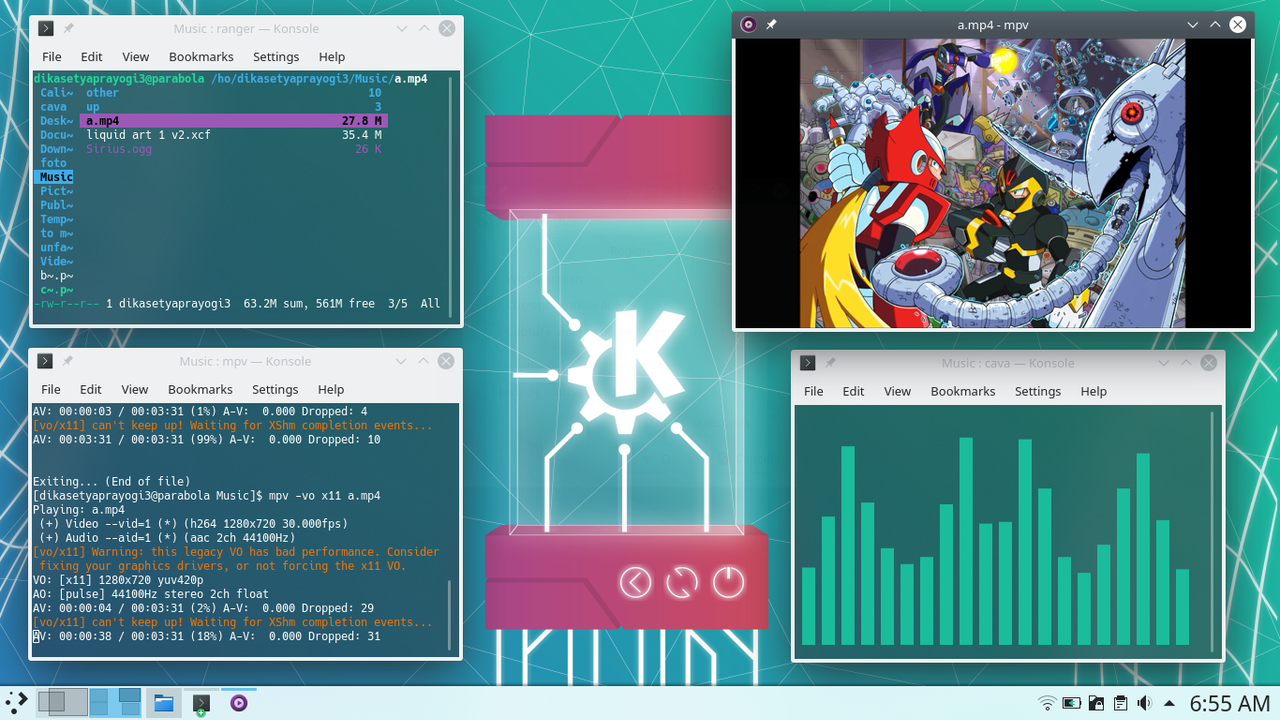The height and width of the screenshot is (720, 1280).
Task: Open File menu in mpv Konsole
Action: click(51, 389)
